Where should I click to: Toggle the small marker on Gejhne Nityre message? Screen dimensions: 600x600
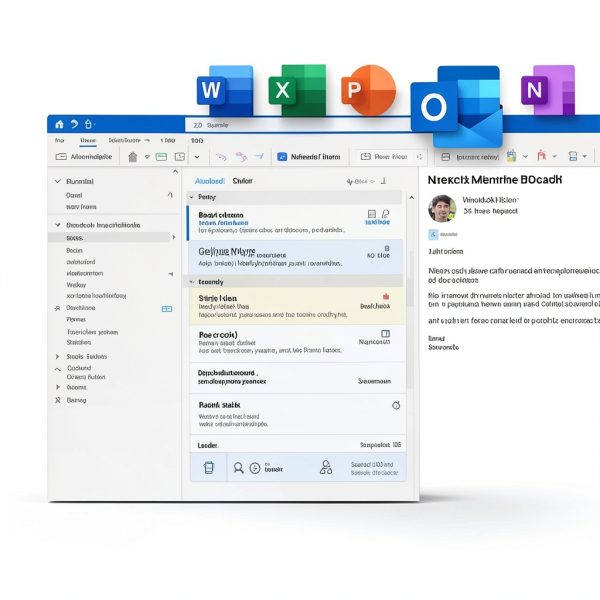point(387,248)
